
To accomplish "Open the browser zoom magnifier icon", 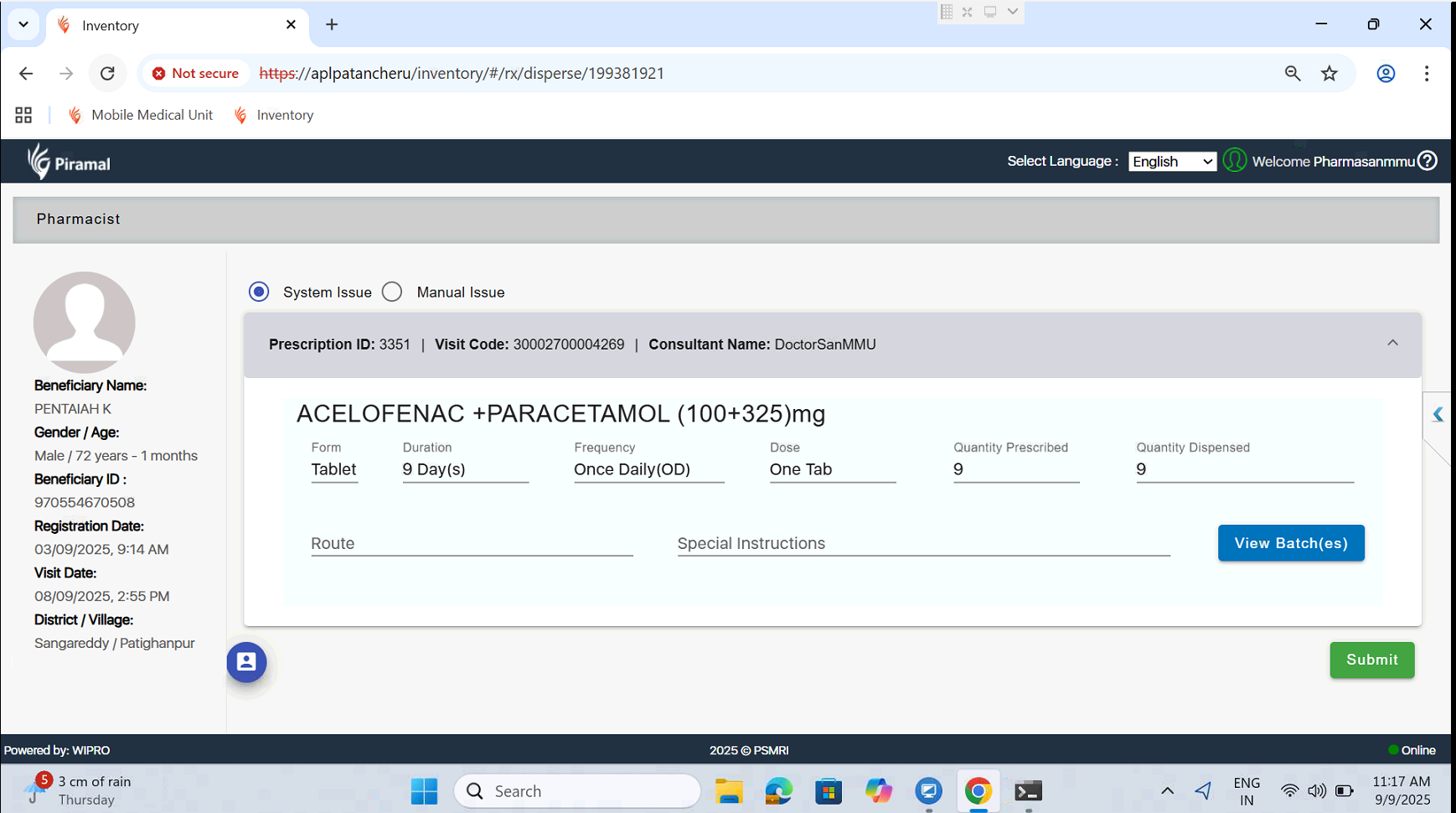I will 1293,74.
